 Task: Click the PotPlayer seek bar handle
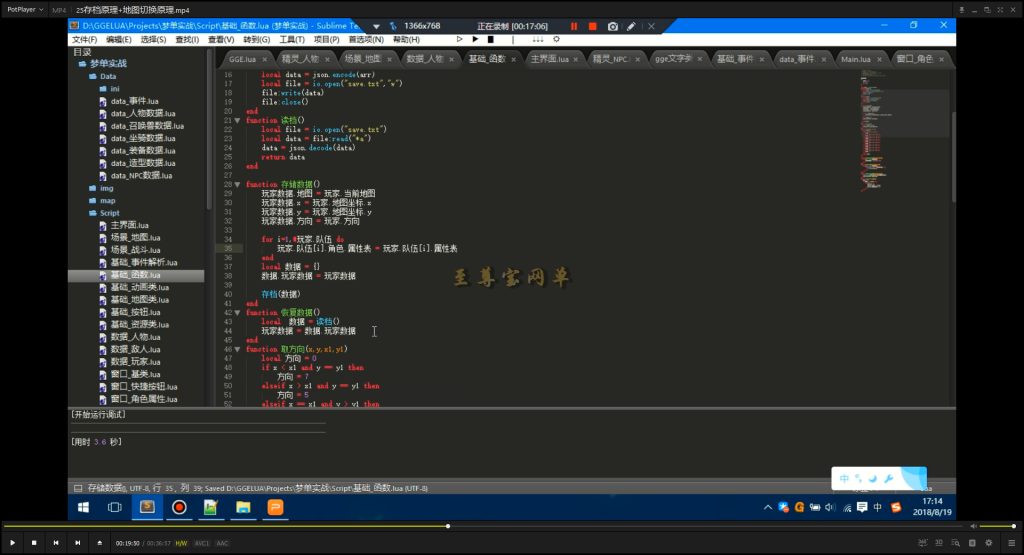click(x=447, y=526)
